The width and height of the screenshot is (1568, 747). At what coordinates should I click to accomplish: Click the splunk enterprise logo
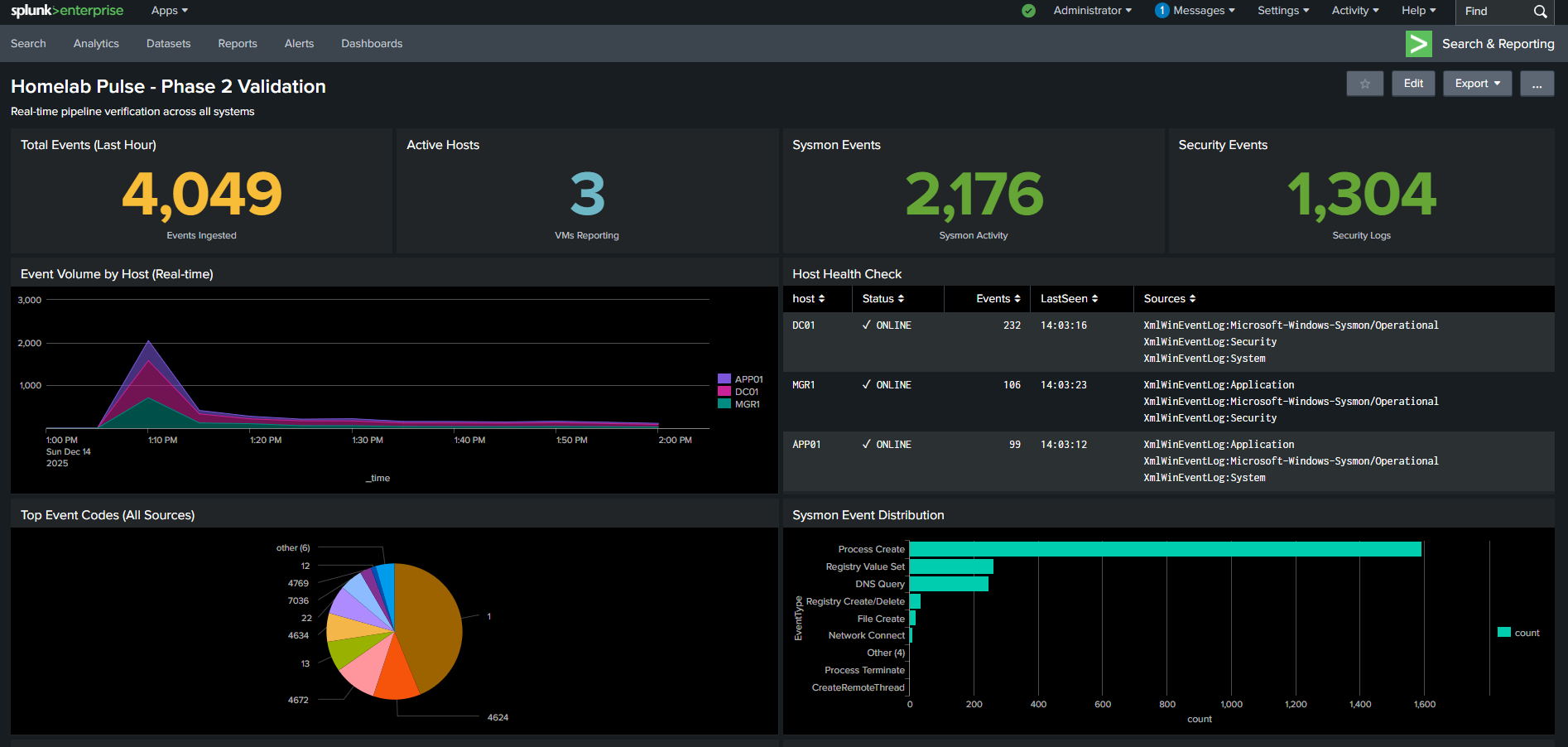66,11
